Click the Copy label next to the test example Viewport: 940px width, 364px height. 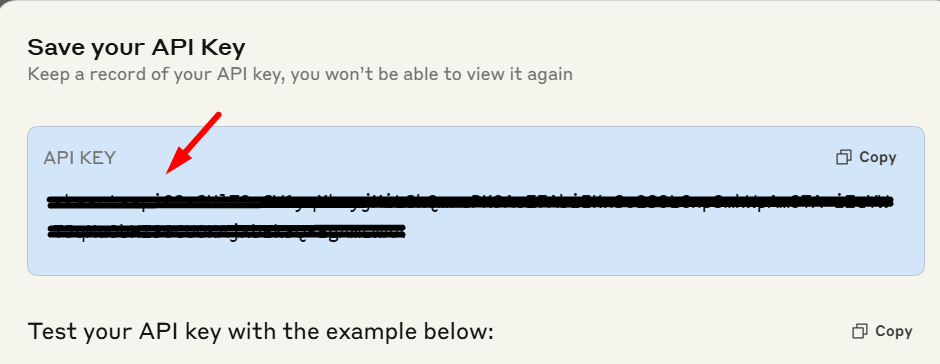click(894, 331)
